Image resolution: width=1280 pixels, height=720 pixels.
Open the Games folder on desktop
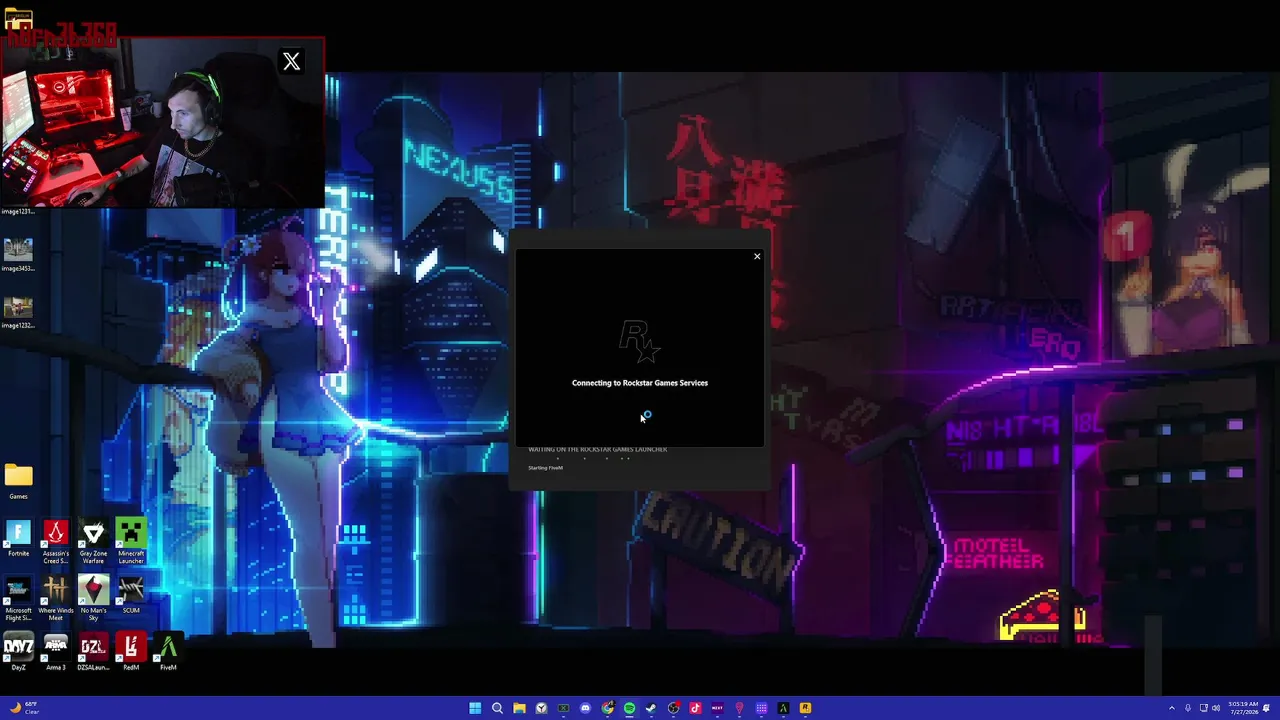click(18, 481)
